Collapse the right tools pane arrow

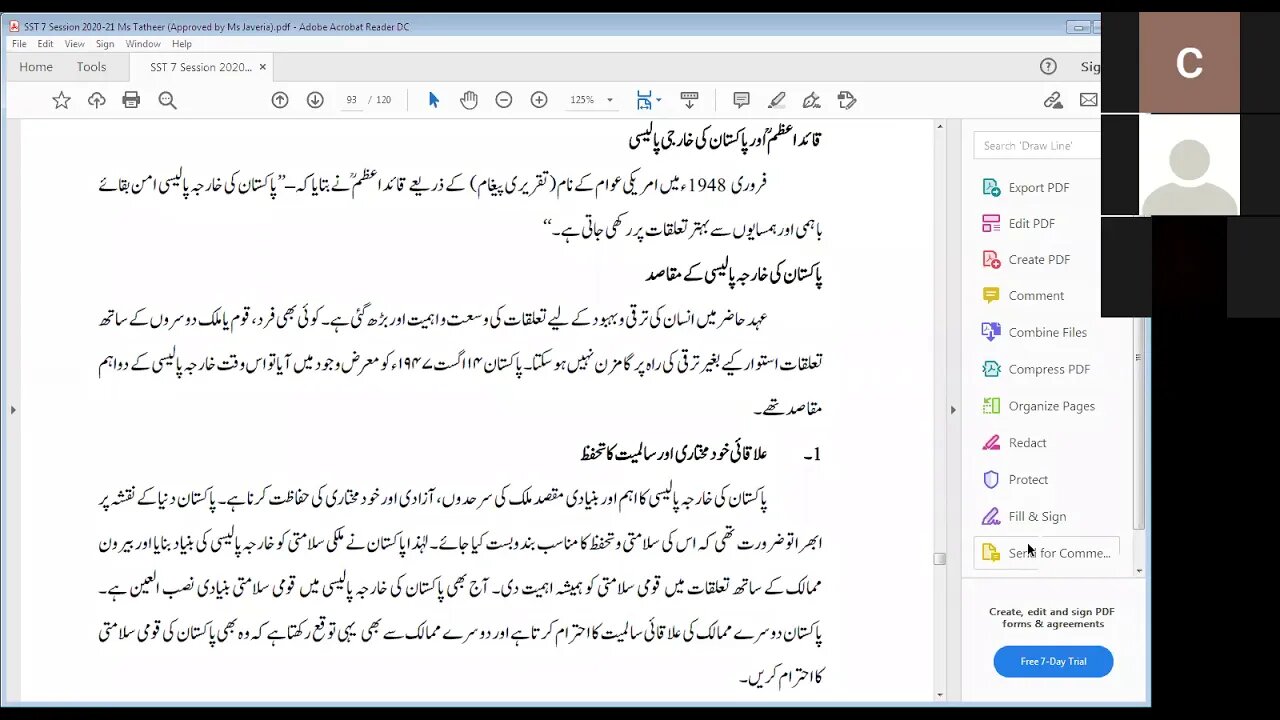953,410
